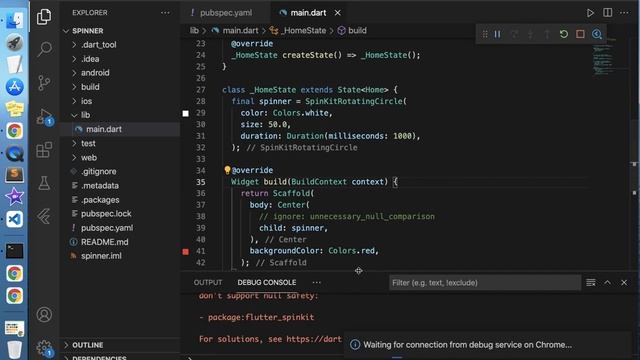
Task: Open the Extensions view
Action: (44, 150)
